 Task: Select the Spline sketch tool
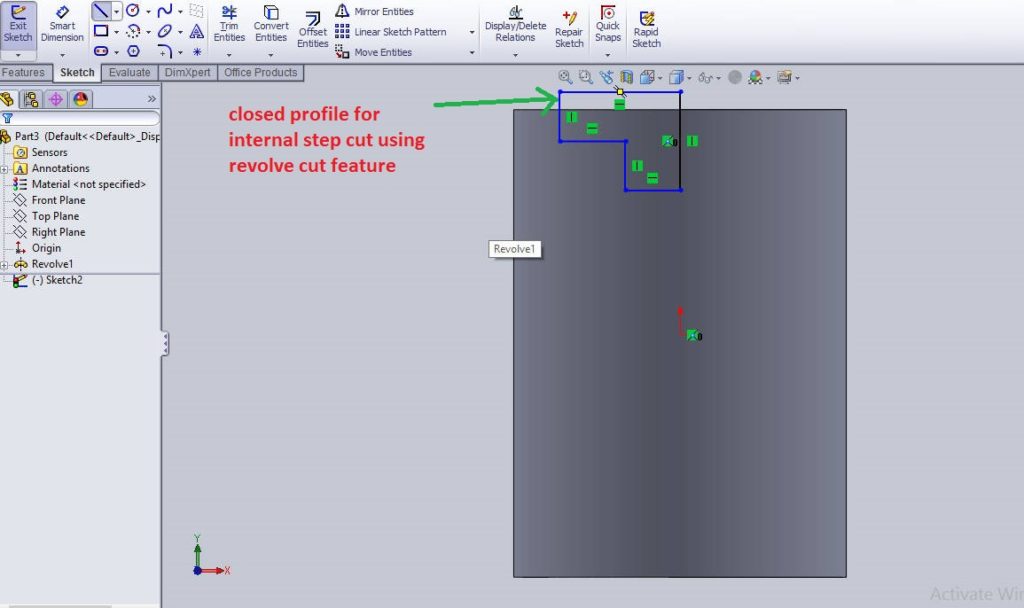[x=165, y=10]
